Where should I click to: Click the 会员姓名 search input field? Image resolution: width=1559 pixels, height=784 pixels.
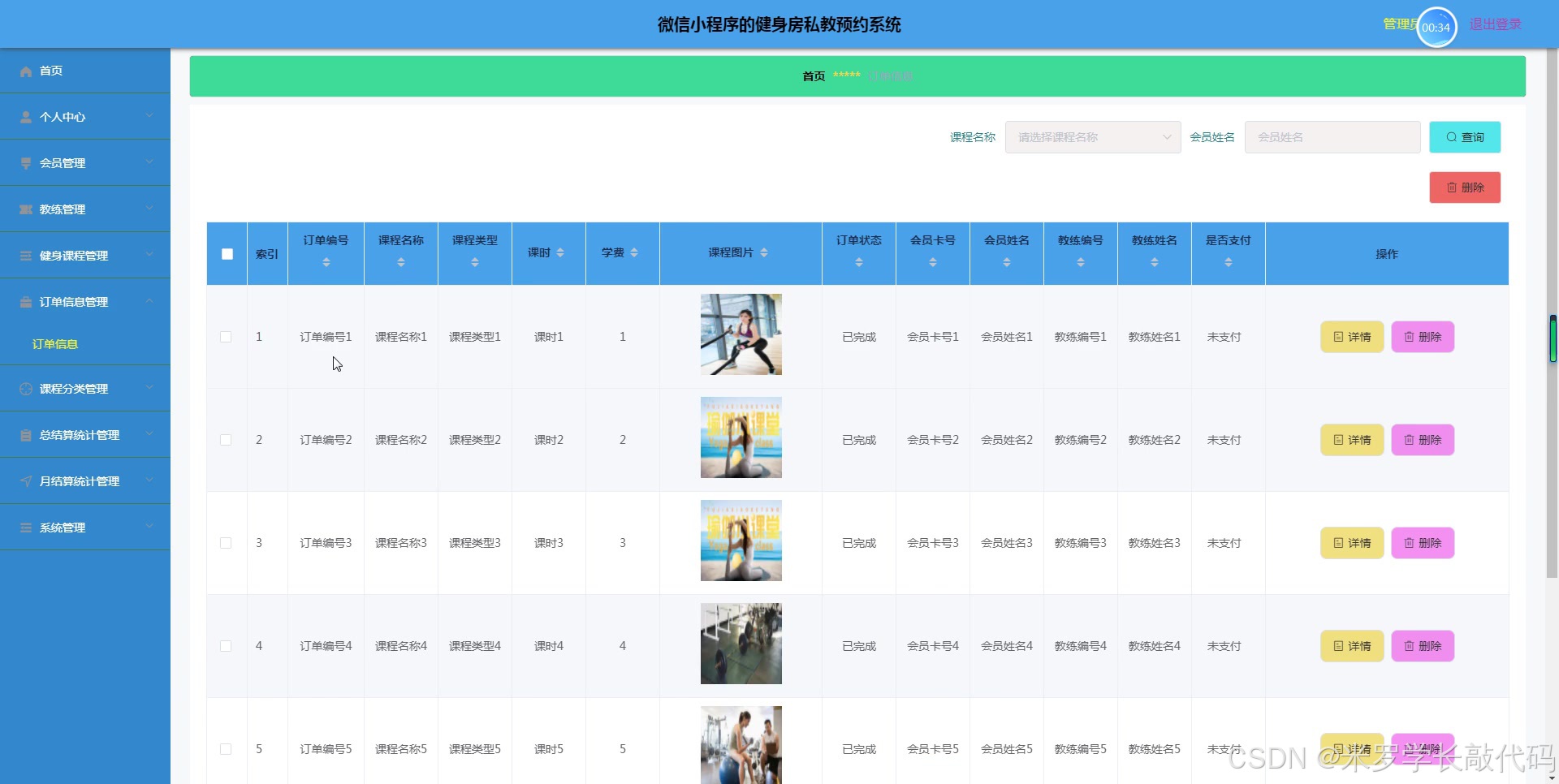coord(1332,138)
